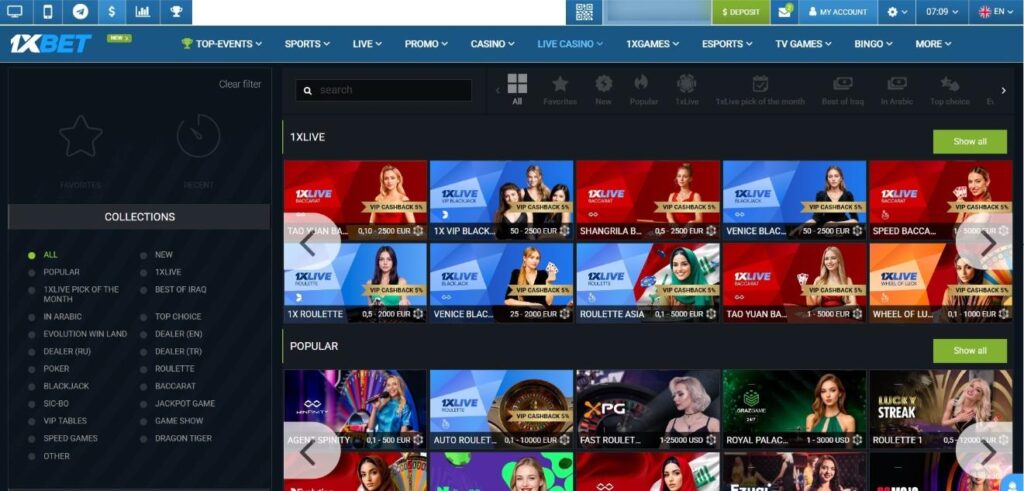This screenshot has height=491, width=1024.
Task: Open the settings gear dropdown
Action: tap(897, 12)
